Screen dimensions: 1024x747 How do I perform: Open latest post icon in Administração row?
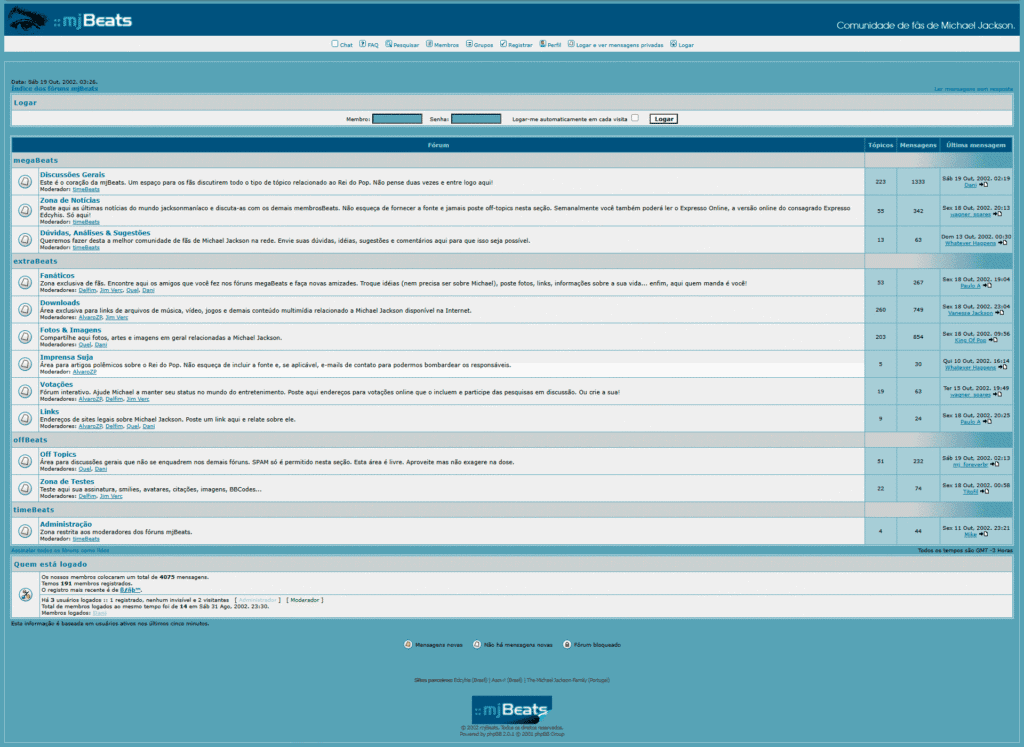[x=984, y=534]
